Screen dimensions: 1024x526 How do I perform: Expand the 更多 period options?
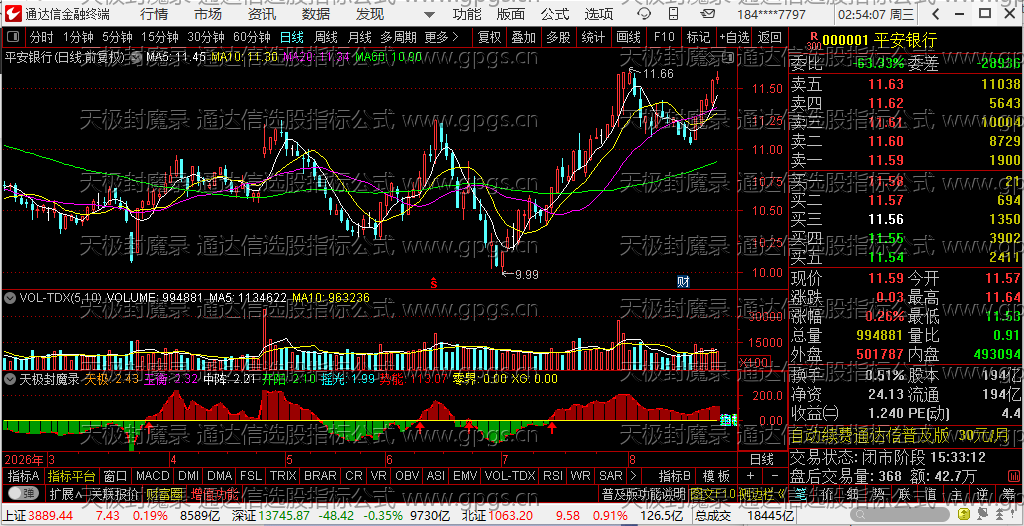(x=441, y=37)
